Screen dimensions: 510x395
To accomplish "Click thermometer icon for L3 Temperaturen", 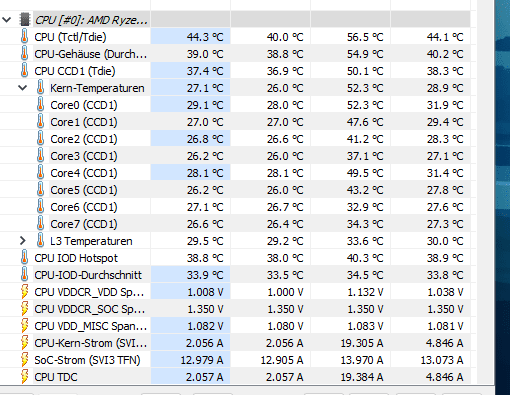I will pyautogui.click(x=40, y=241).
